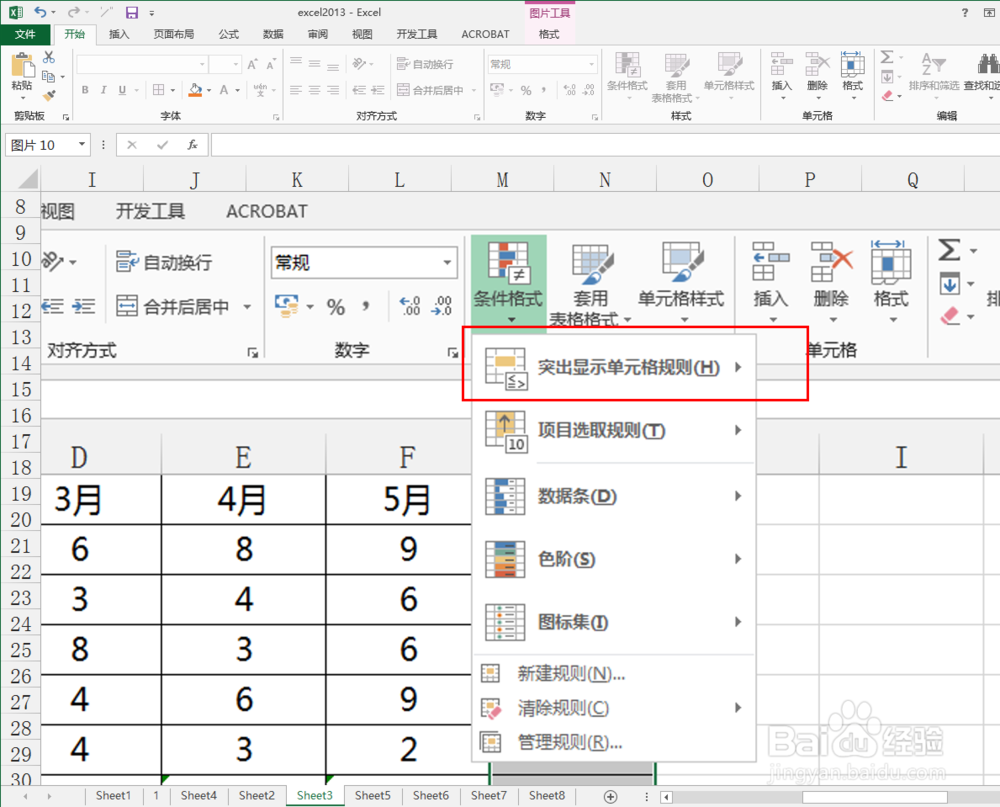Open the 条件格式 (Conditional Formatting) icon

(x=628, y=72)
